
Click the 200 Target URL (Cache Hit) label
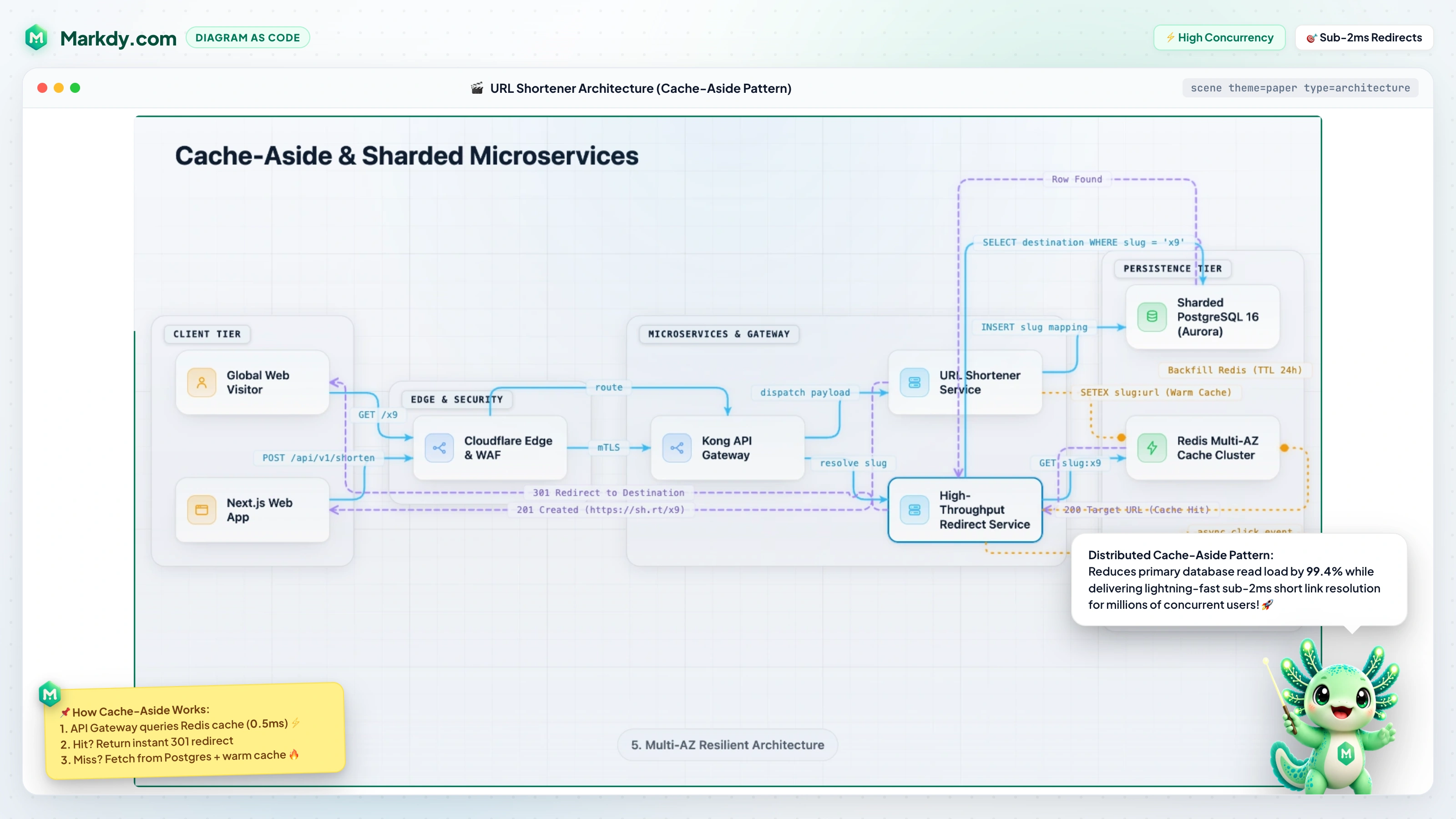click(1136, 510)
